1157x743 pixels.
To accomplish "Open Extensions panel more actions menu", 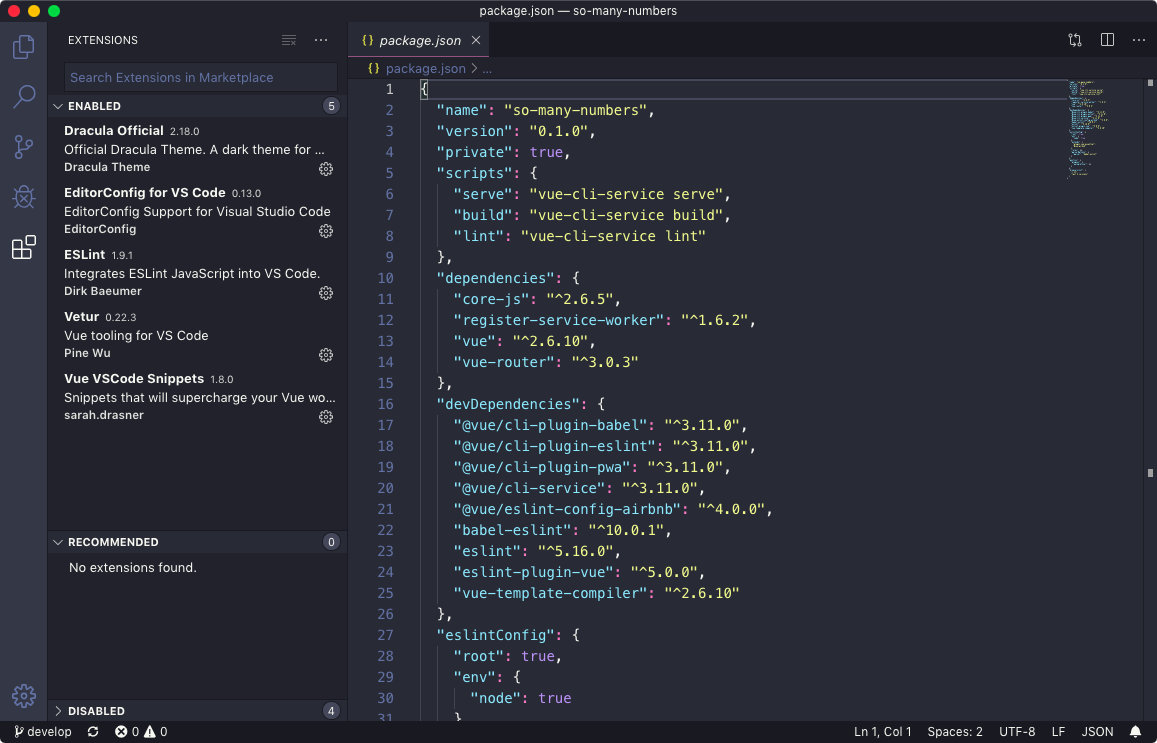I will pyautogui.click(x=321, y=40).
